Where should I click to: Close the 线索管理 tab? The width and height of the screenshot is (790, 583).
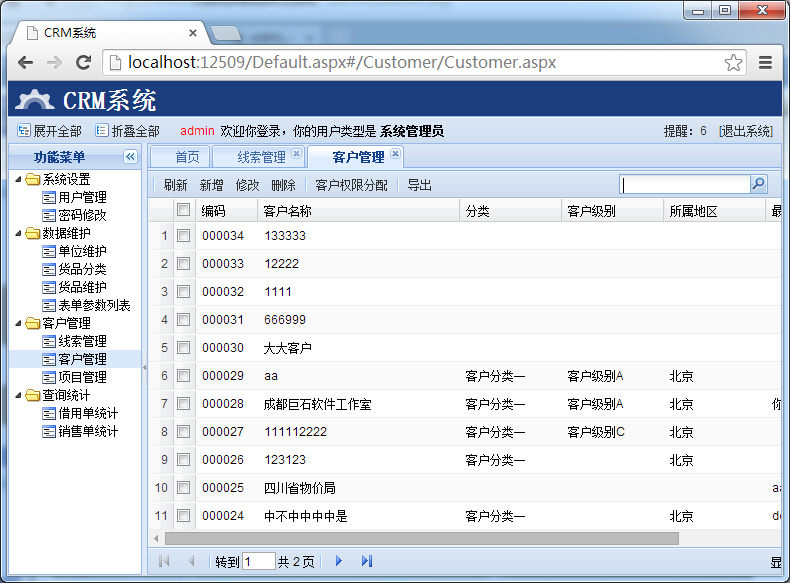pos(296,154)
